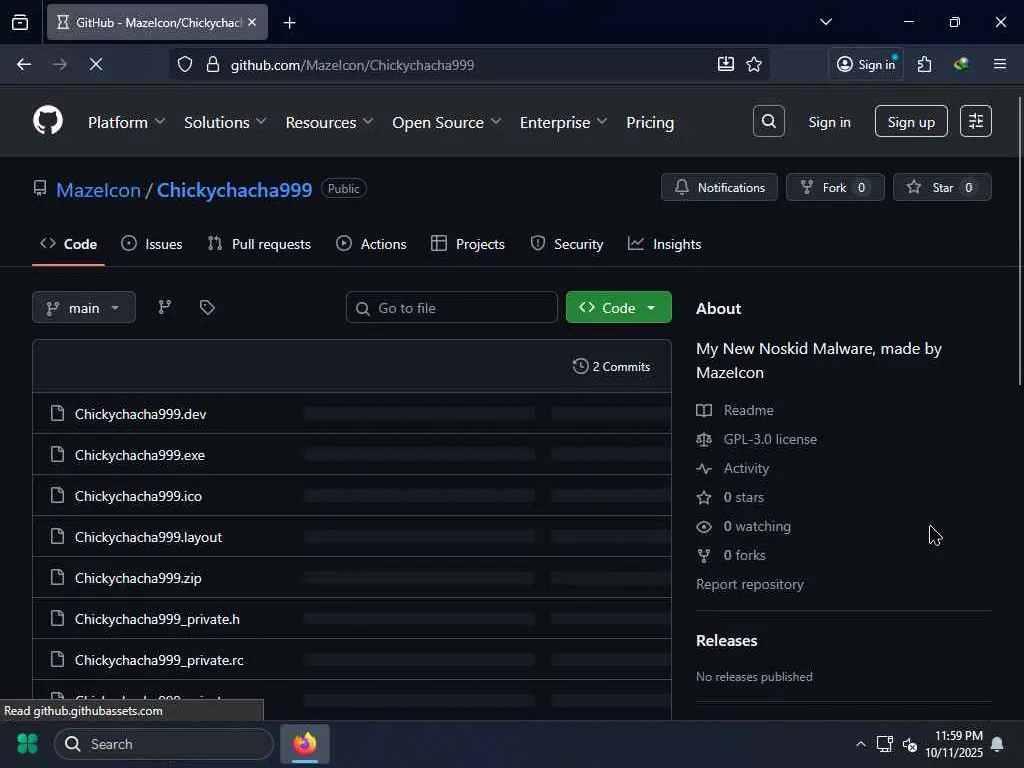Click the muted volume tray icon

910,744
